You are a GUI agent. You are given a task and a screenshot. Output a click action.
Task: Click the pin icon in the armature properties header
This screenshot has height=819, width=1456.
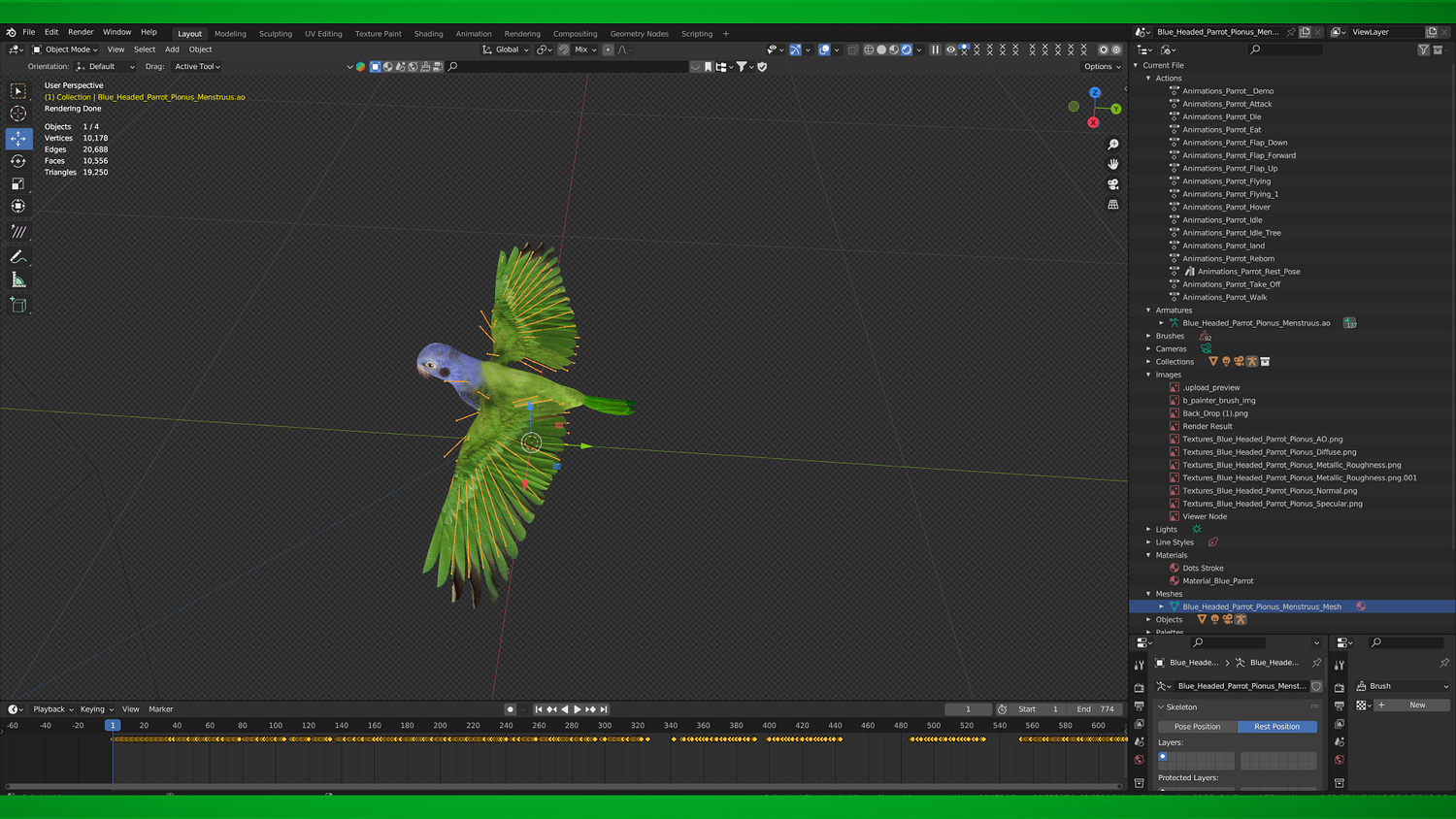tap(1316, 663)
